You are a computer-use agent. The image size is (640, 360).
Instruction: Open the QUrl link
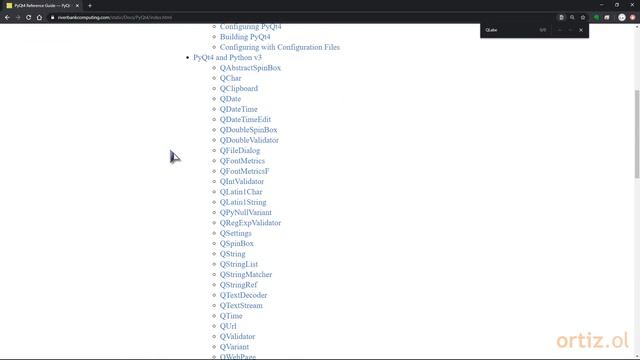point(228,326)
